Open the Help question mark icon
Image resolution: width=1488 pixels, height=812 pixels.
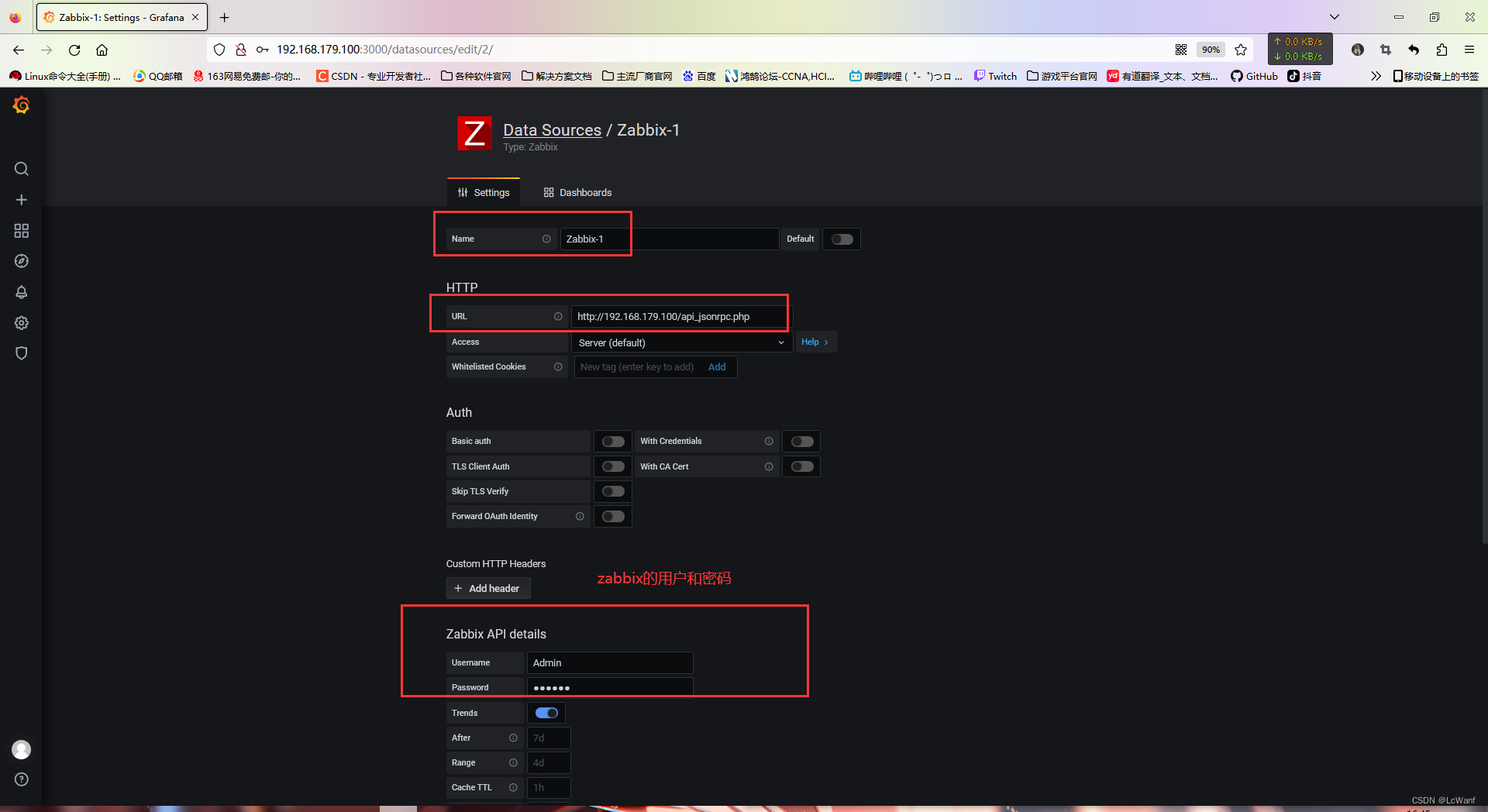22,779
